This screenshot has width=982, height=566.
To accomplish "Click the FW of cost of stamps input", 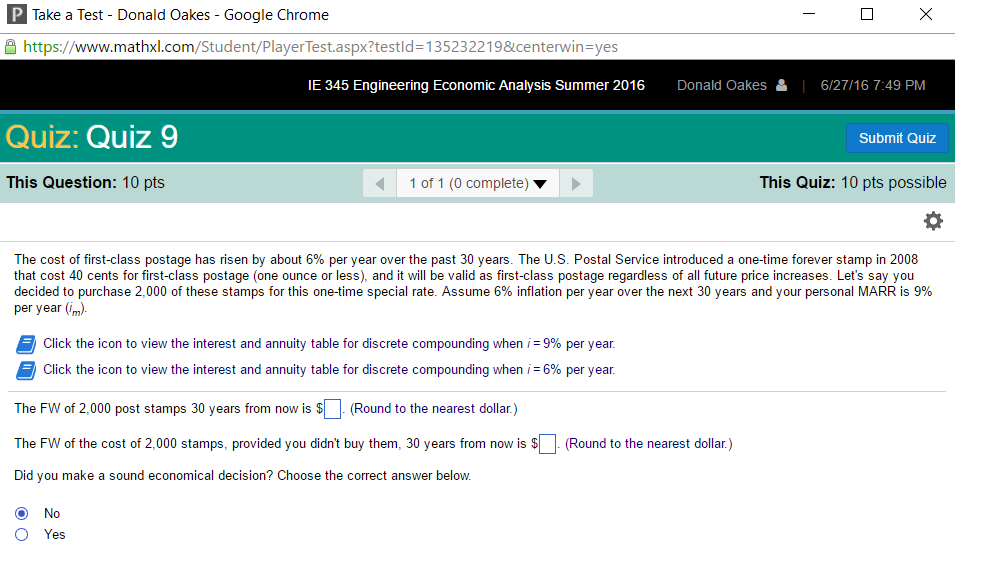I will [548, 444].
